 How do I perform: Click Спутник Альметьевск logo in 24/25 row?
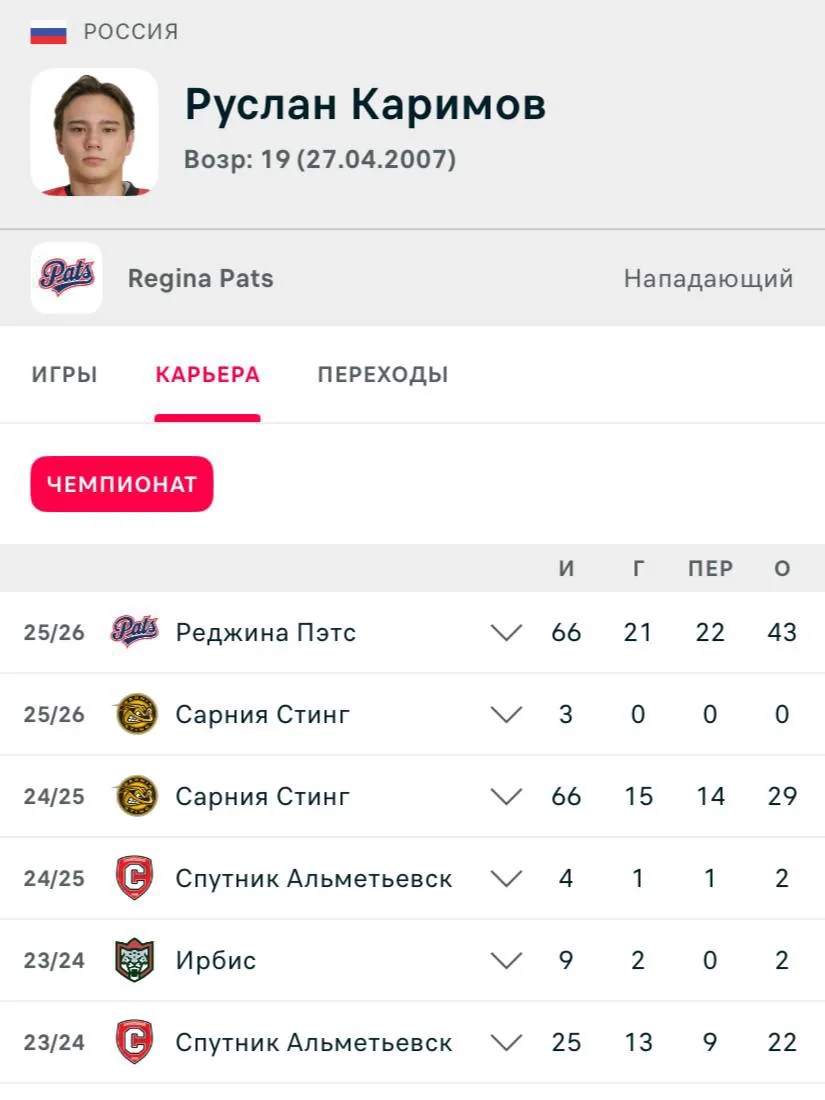[x=135, y=878]
